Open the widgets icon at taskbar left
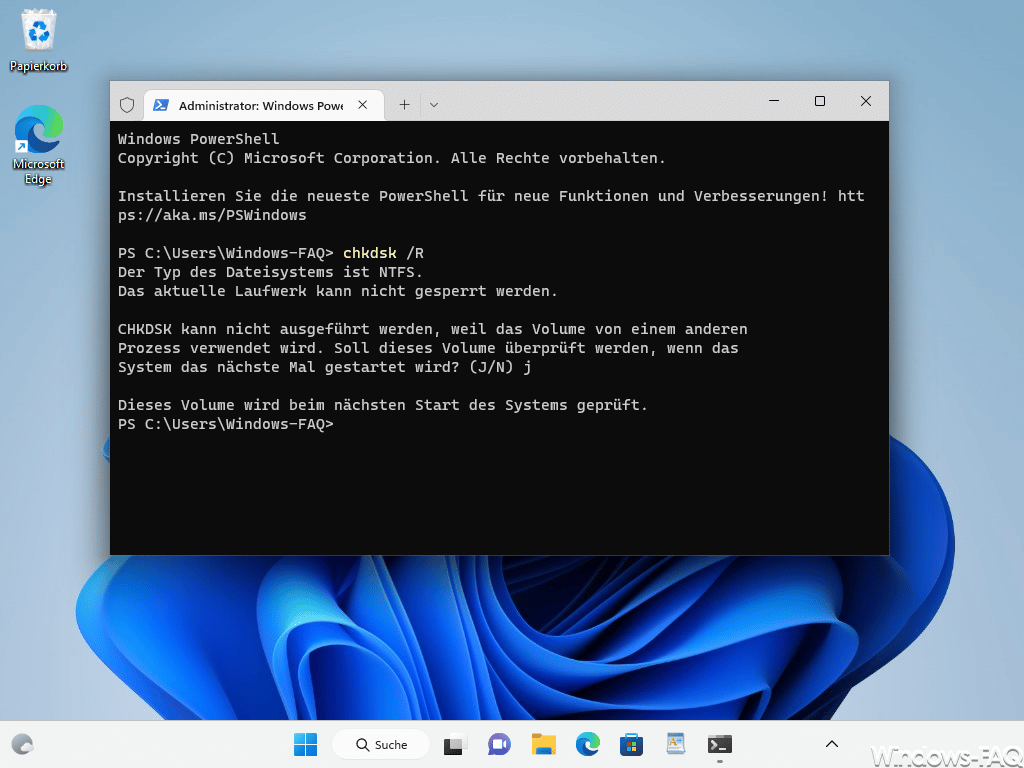1024x768 pixels. tap(23, 744)
